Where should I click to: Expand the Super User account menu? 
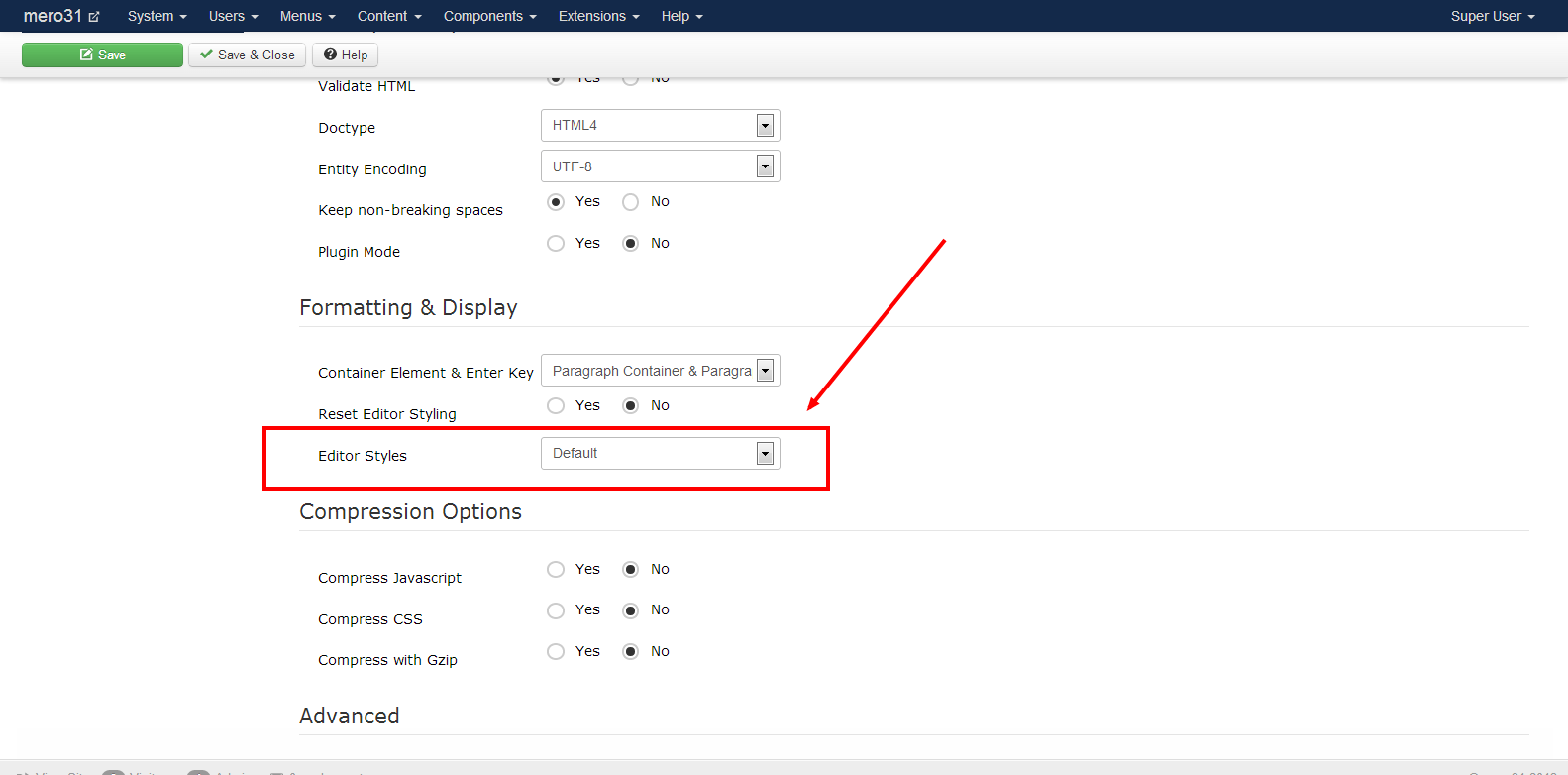click(x=1492, y=16)
